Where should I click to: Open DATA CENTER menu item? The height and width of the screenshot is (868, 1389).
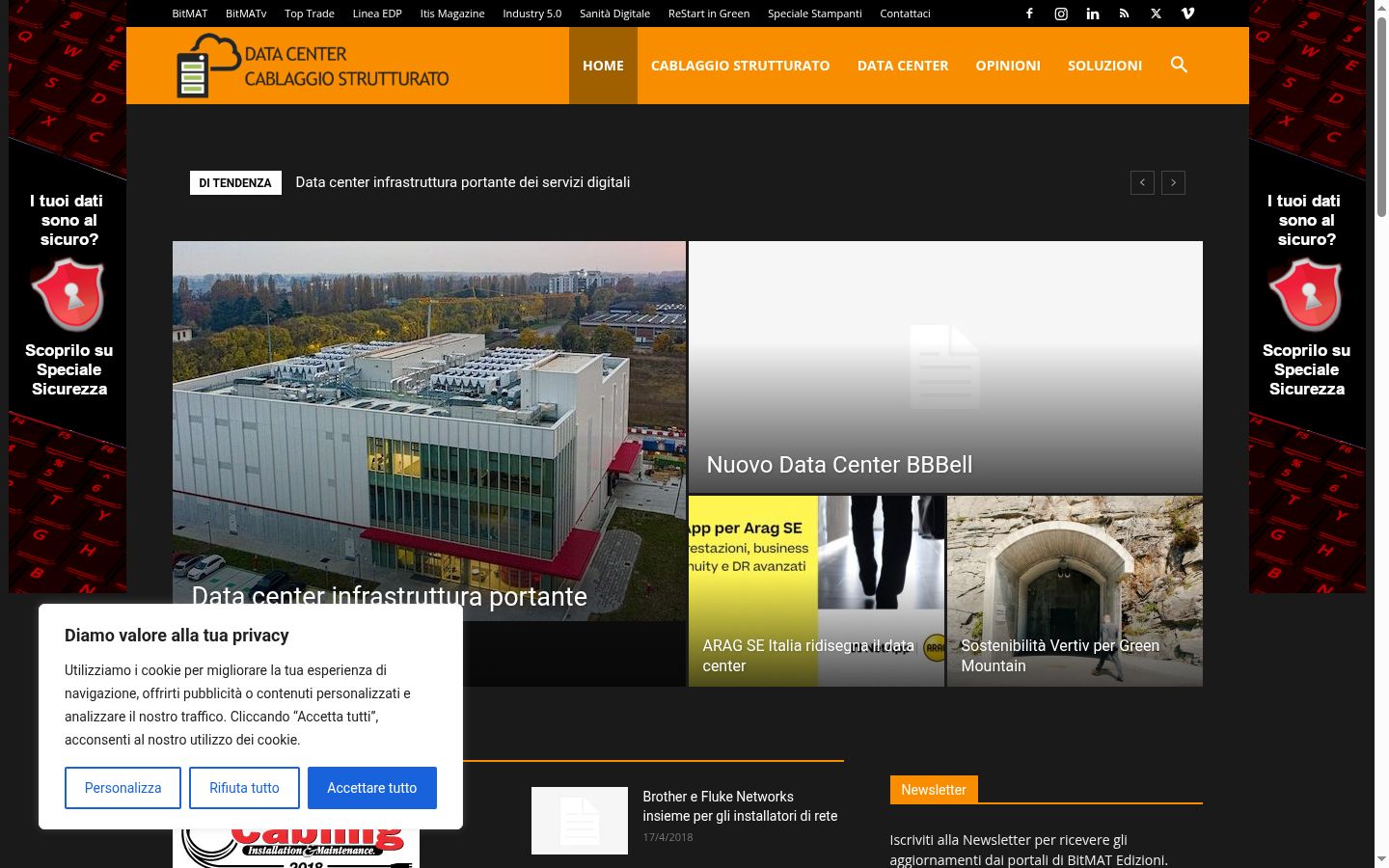coord(903,66)
